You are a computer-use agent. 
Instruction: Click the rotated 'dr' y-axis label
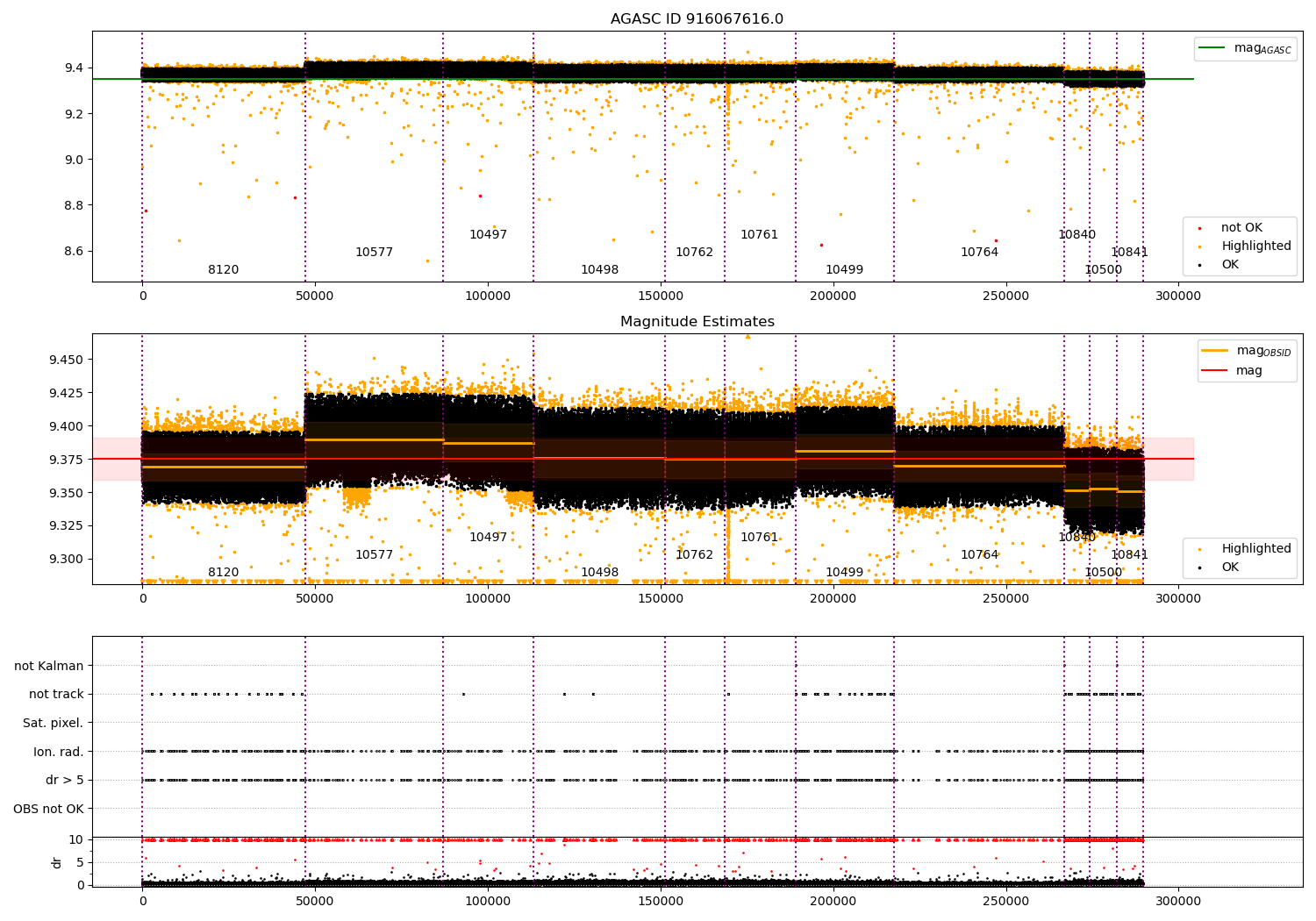pyautogui.click(x=56, y=862)
